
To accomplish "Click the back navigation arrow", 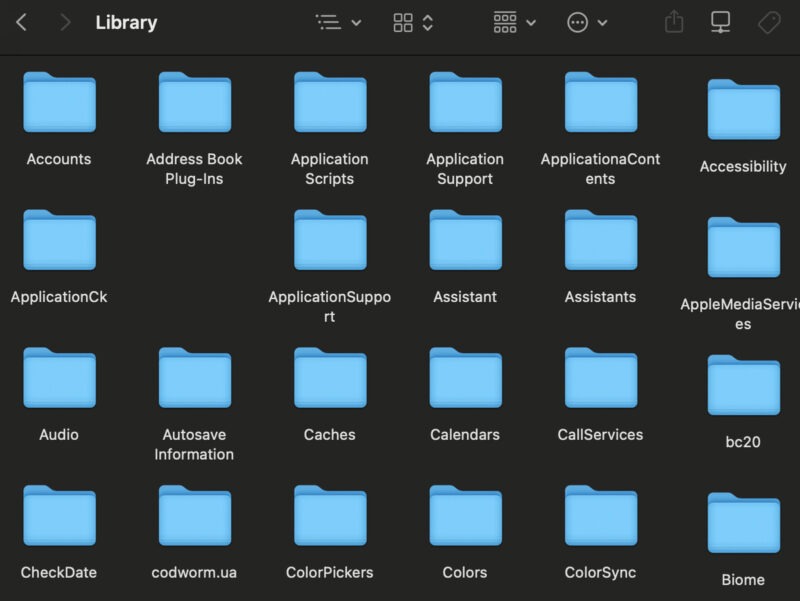I will tap(22, 22).
